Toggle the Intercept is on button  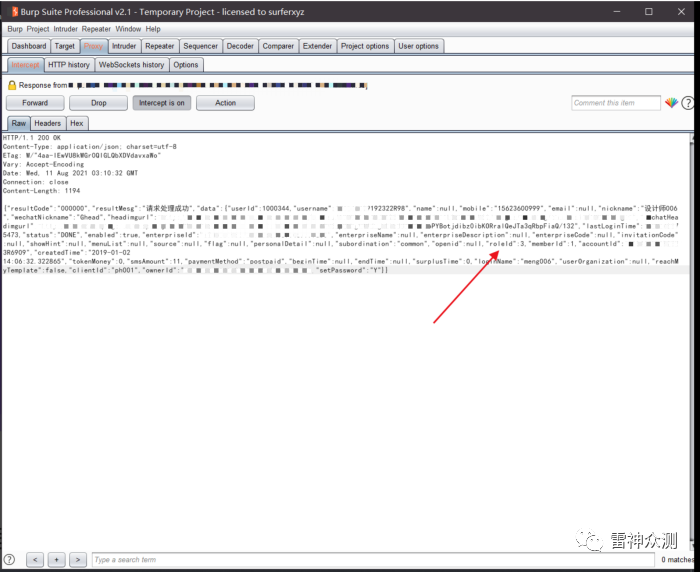pyautogui.click(x=162, y=103)
